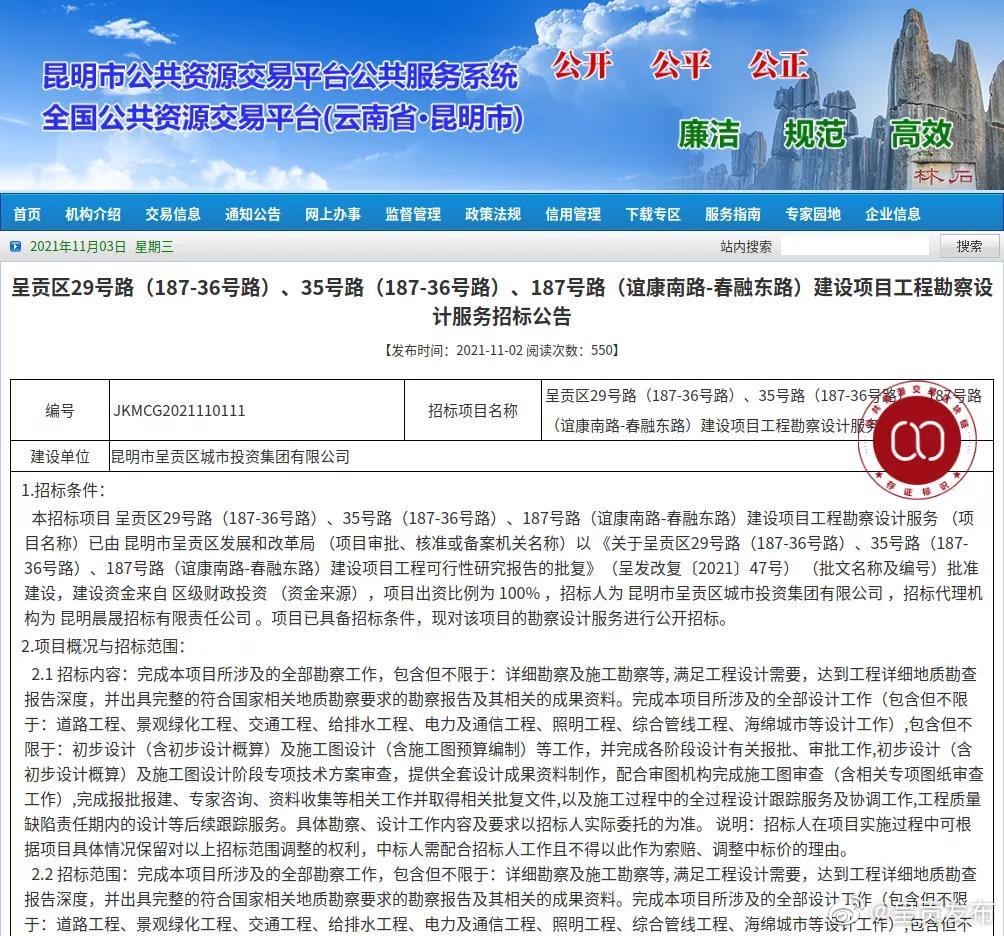Go to 交易信息 section
1004x936 pixels.
[173, 214]
